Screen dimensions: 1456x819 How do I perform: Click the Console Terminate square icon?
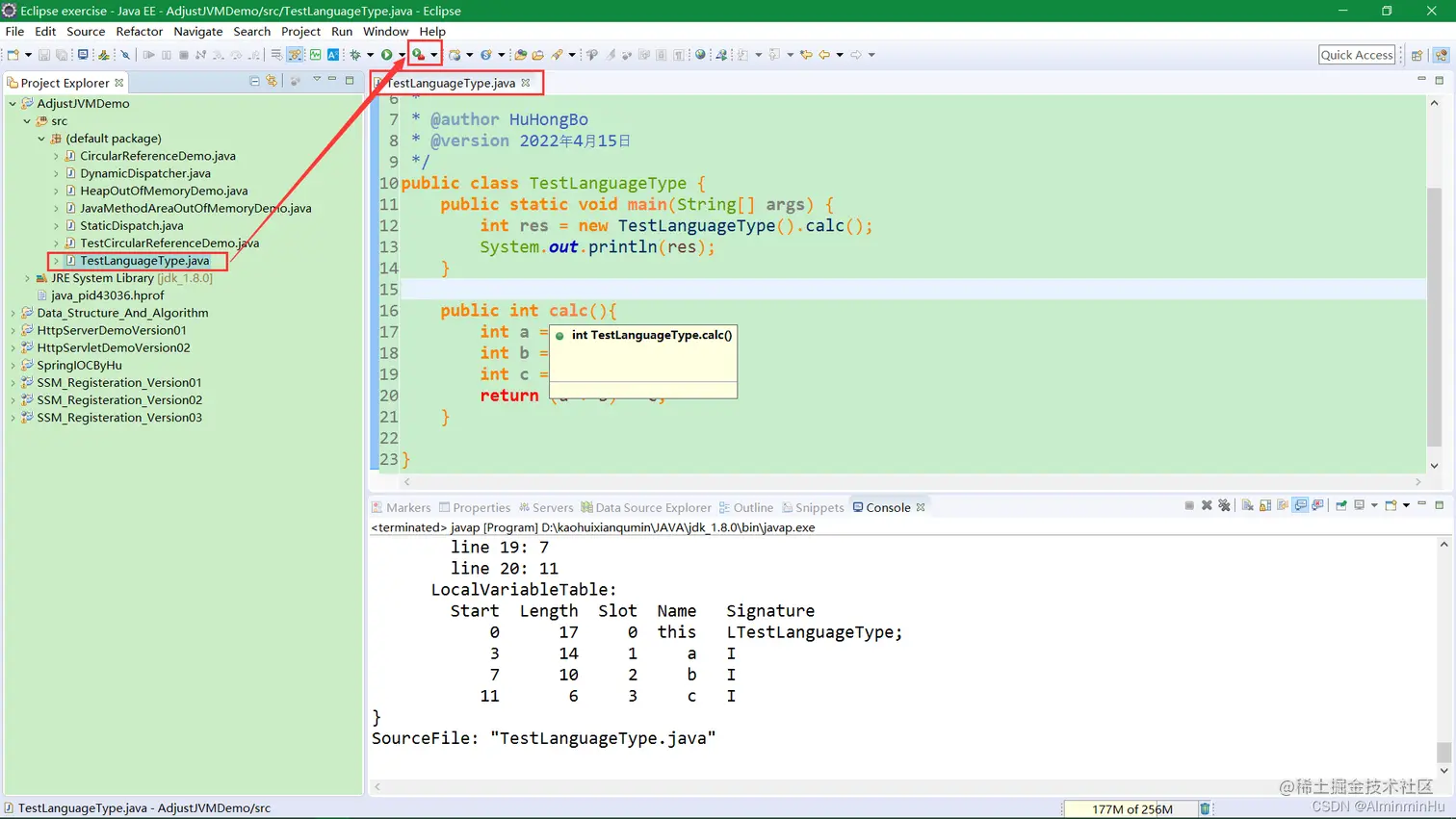(1189, 505)
